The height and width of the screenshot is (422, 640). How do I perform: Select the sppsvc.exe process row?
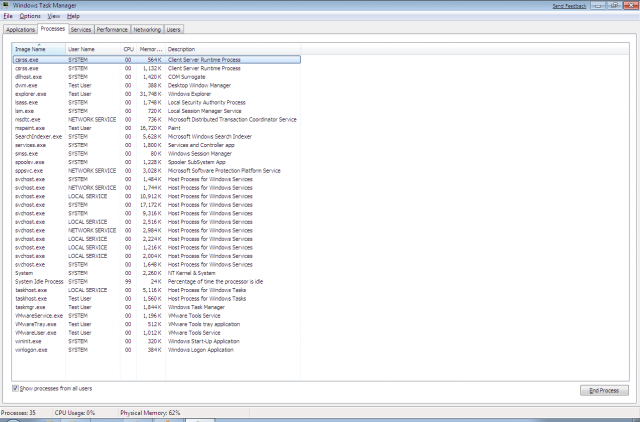tap(157, 171)
